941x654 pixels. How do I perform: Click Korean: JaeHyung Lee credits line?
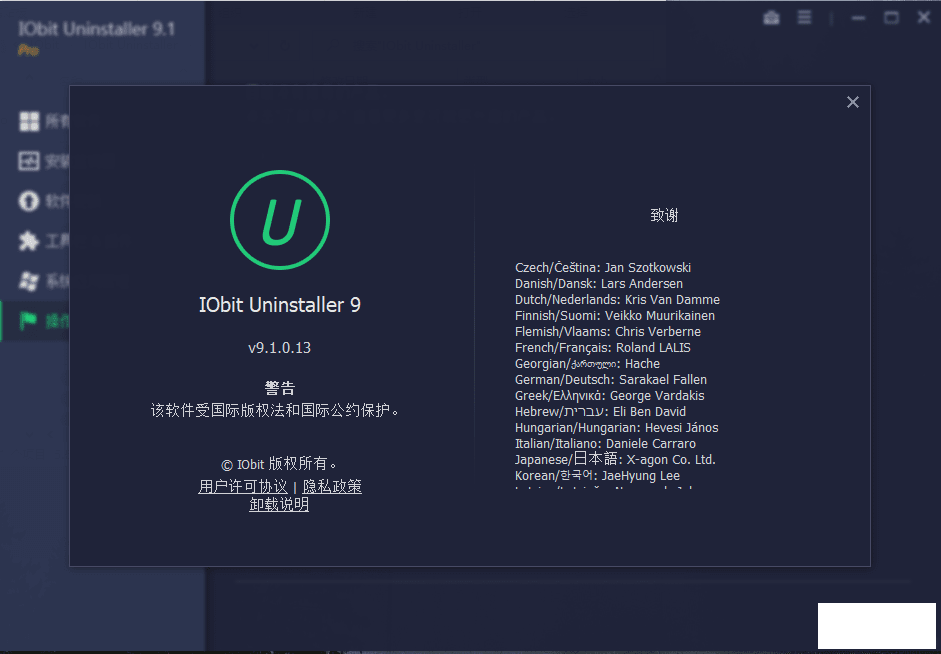pos(597,475)
